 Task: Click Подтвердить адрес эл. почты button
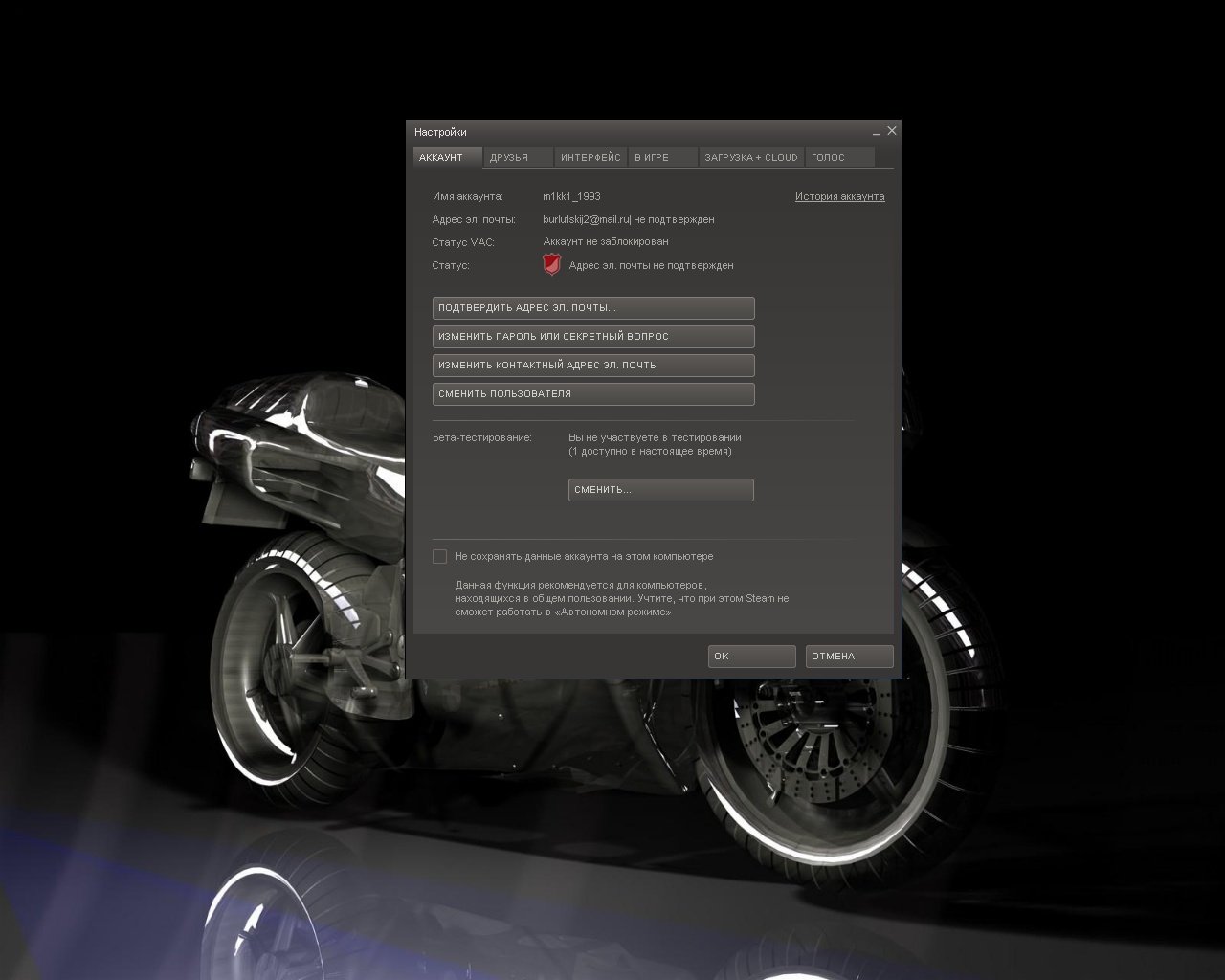coord(593,308)
